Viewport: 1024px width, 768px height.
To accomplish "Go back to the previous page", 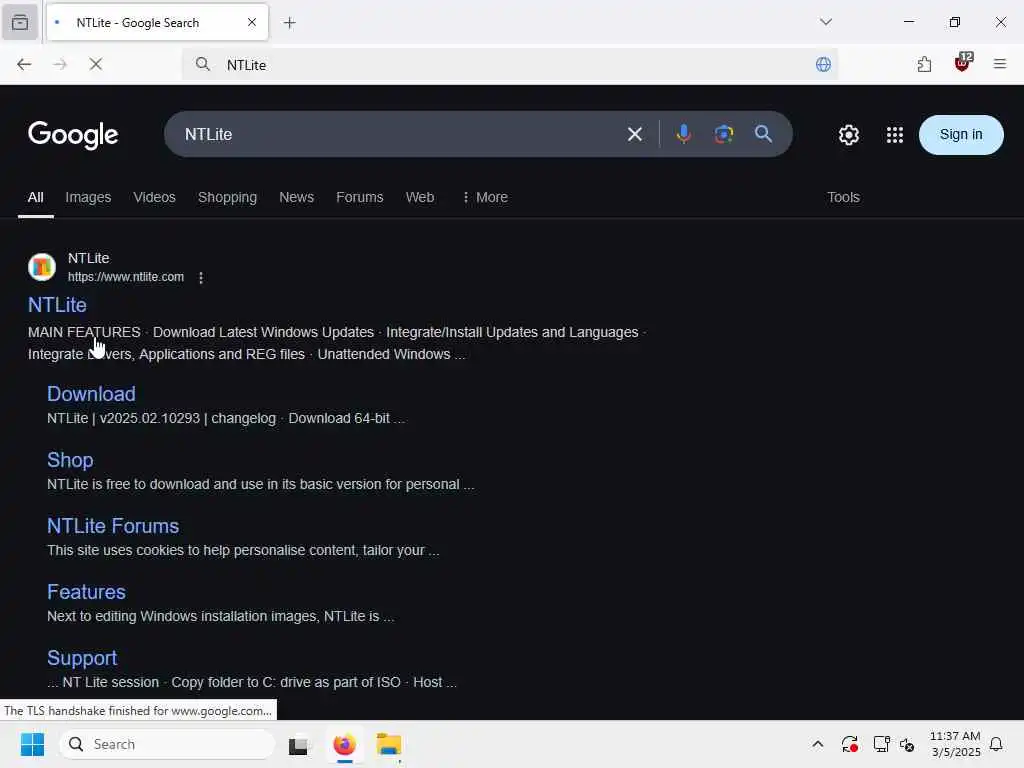I will click(x=24, y=64).
